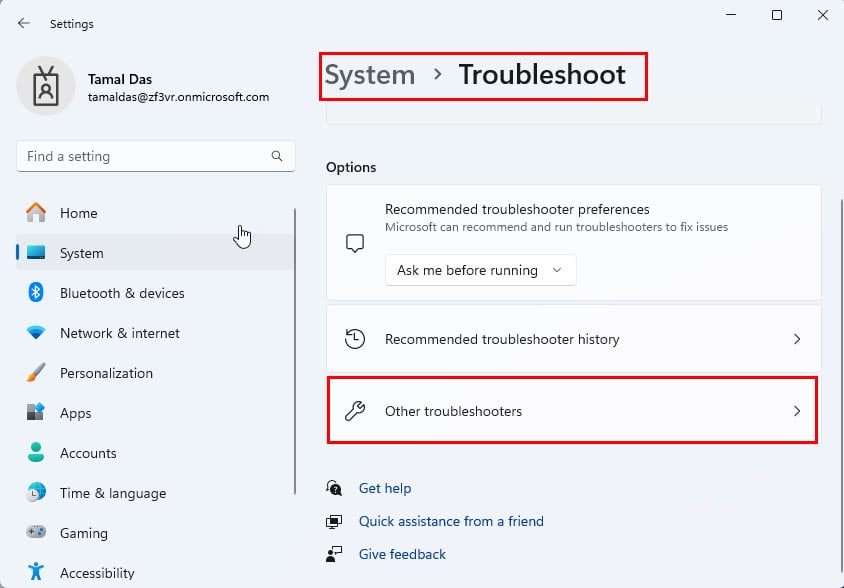Open Accounts settings
The height and width of the screenshot is (588, 844).
click(x=155, y=453)
